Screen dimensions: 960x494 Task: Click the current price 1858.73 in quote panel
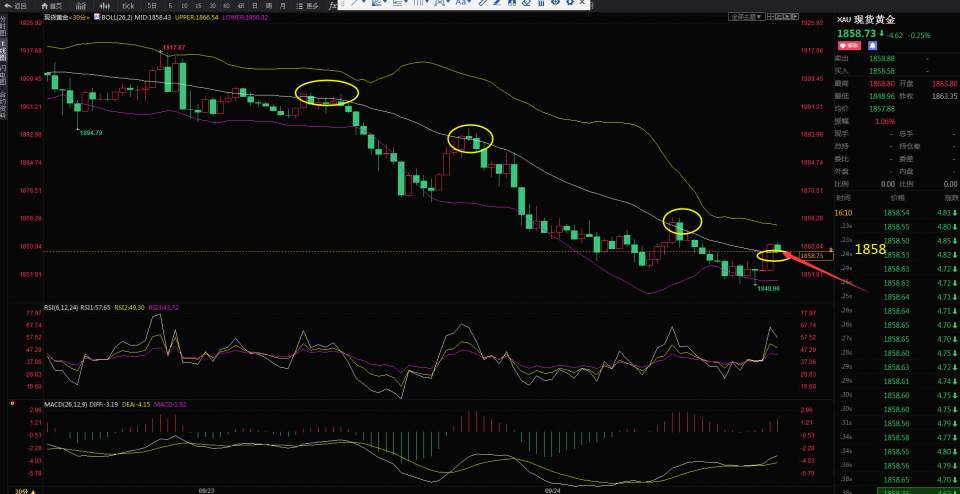(x=857, y=34)
